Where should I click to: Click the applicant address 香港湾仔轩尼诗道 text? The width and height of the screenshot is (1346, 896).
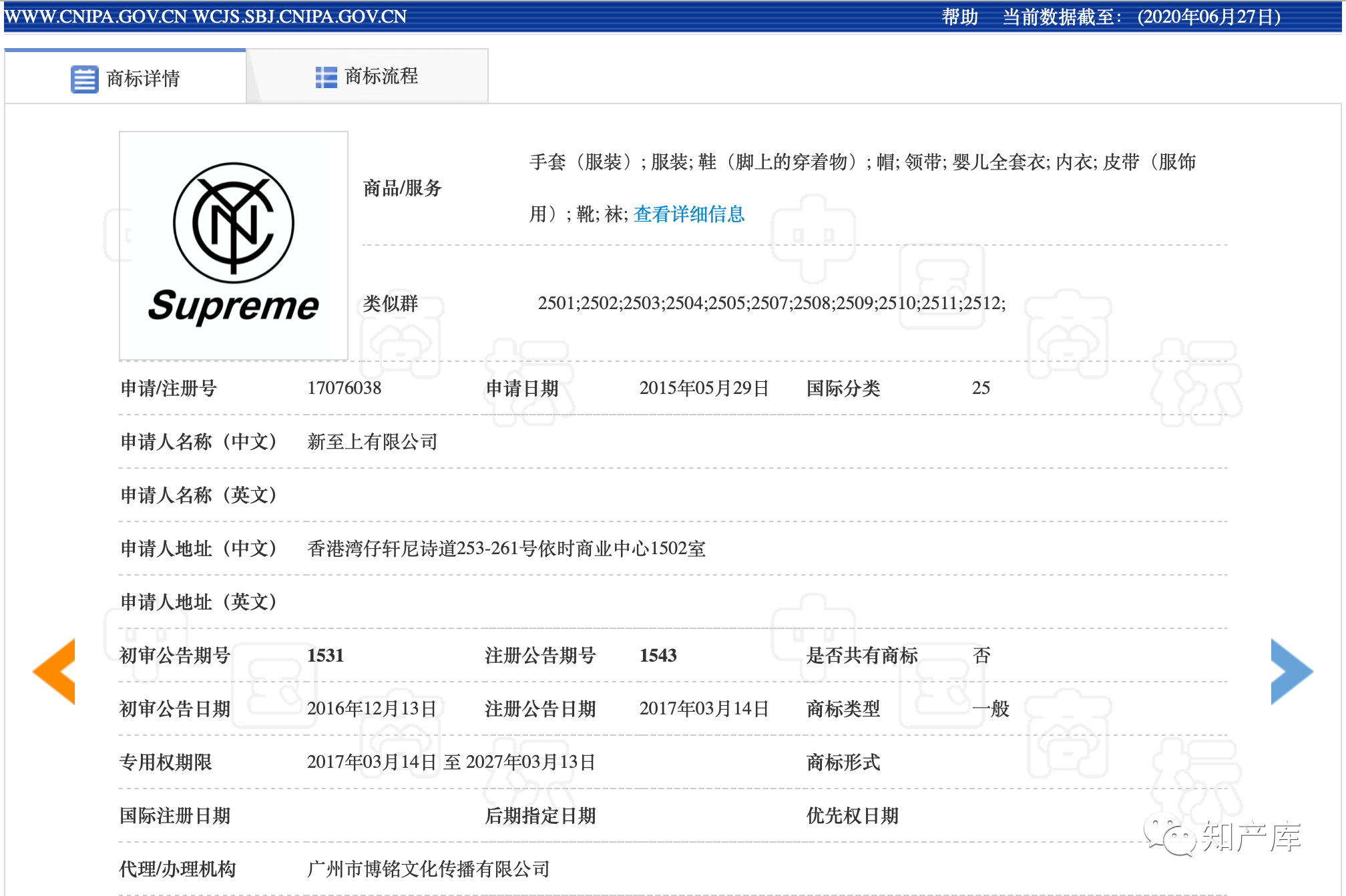point(505,548)
